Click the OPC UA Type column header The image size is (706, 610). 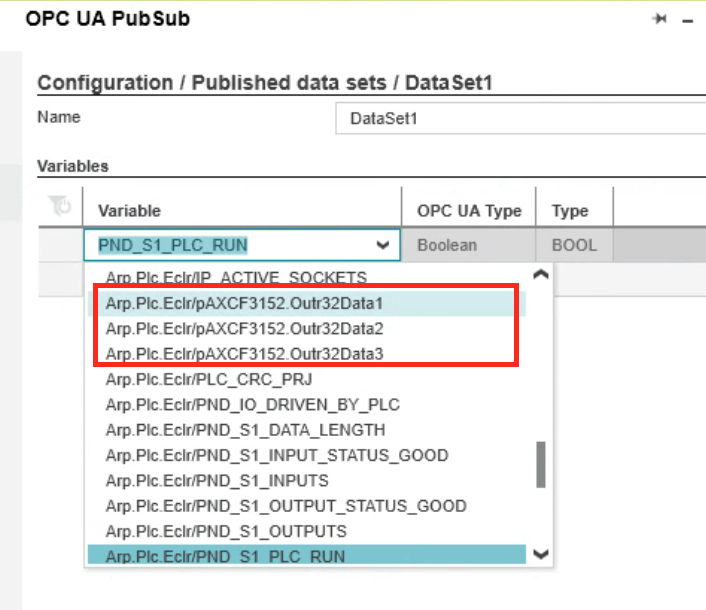[x=468, y=211]
